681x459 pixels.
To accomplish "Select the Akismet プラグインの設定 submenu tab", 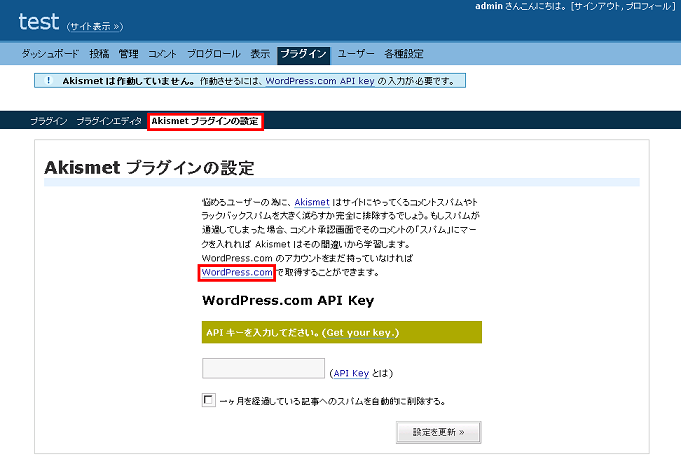I will [x=205, y=121].
